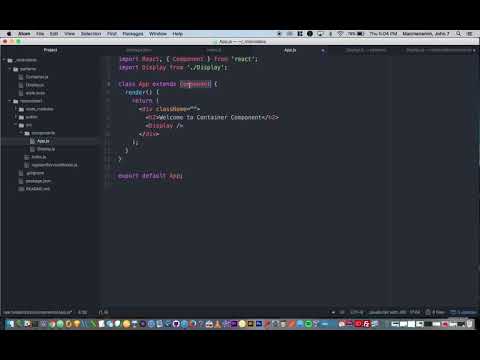The image size is (480, 360).
Task: Open the .gitignore file
Action: (x=35, y=173)
